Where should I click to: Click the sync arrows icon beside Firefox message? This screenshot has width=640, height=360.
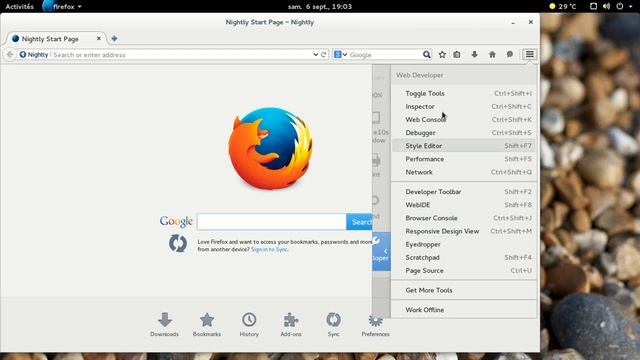coord(178,244)
